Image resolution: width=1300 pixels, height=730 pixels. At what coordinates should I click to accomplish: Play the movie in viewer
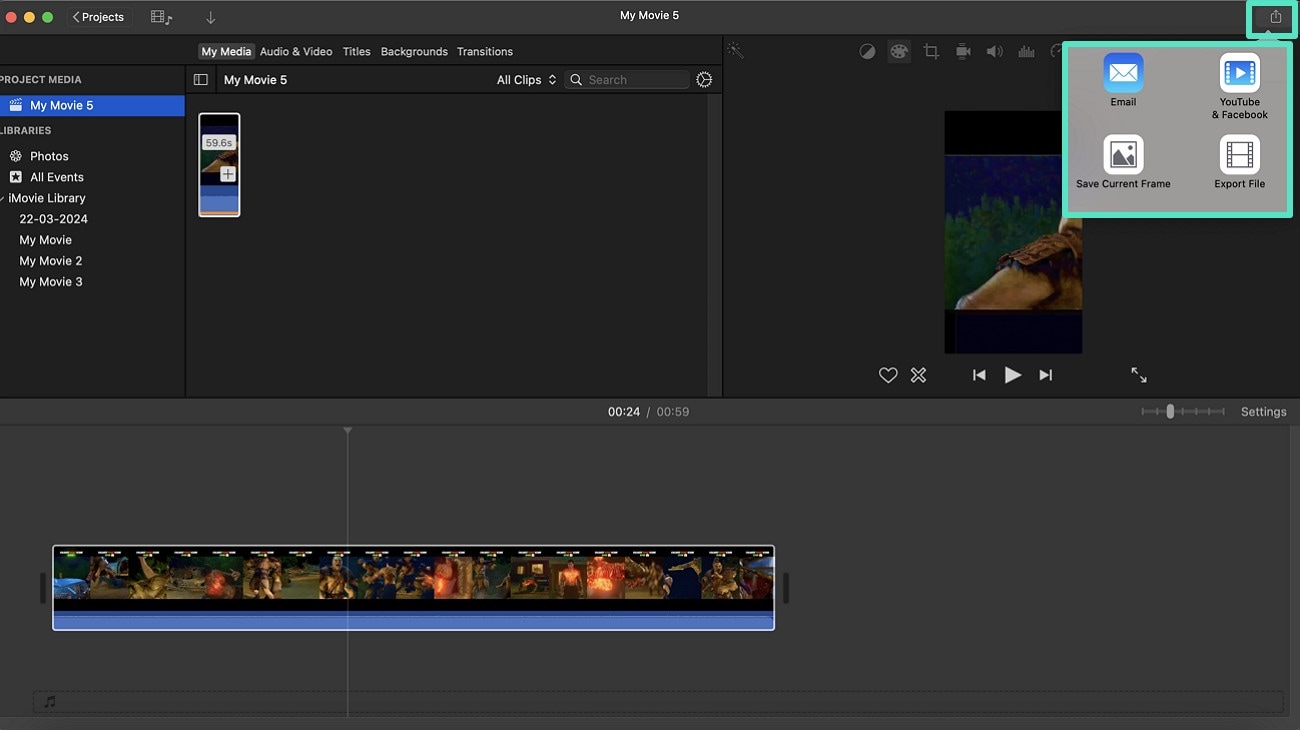pyautogui.click(x=1012, y=375)
